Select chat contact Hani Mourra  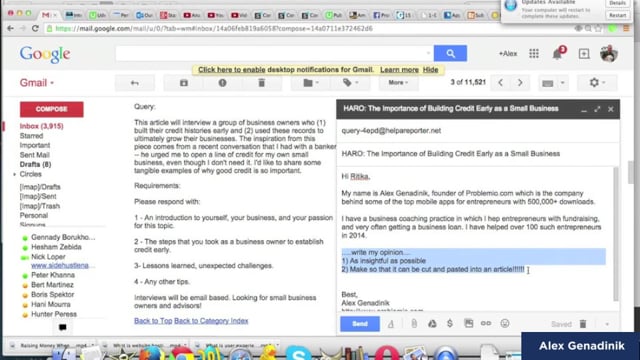click(x=51, y=304)
